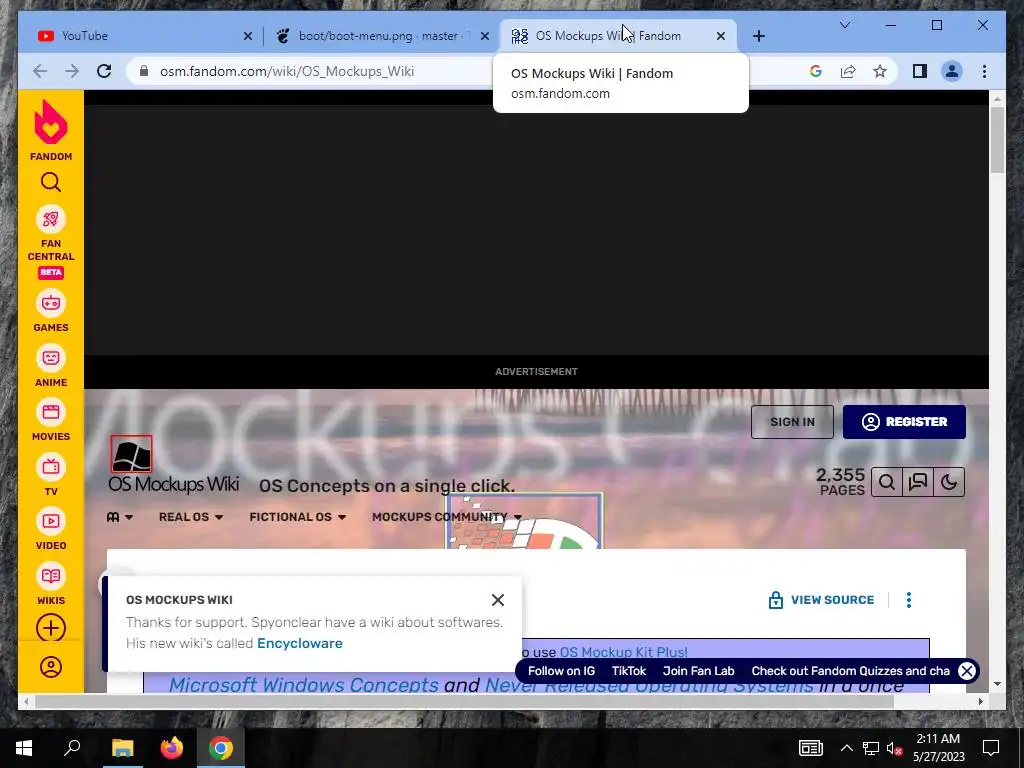Viewport: 1024px width, 768px height.
Task: Open the wiki discussions icon
Action: pos(918,483)
